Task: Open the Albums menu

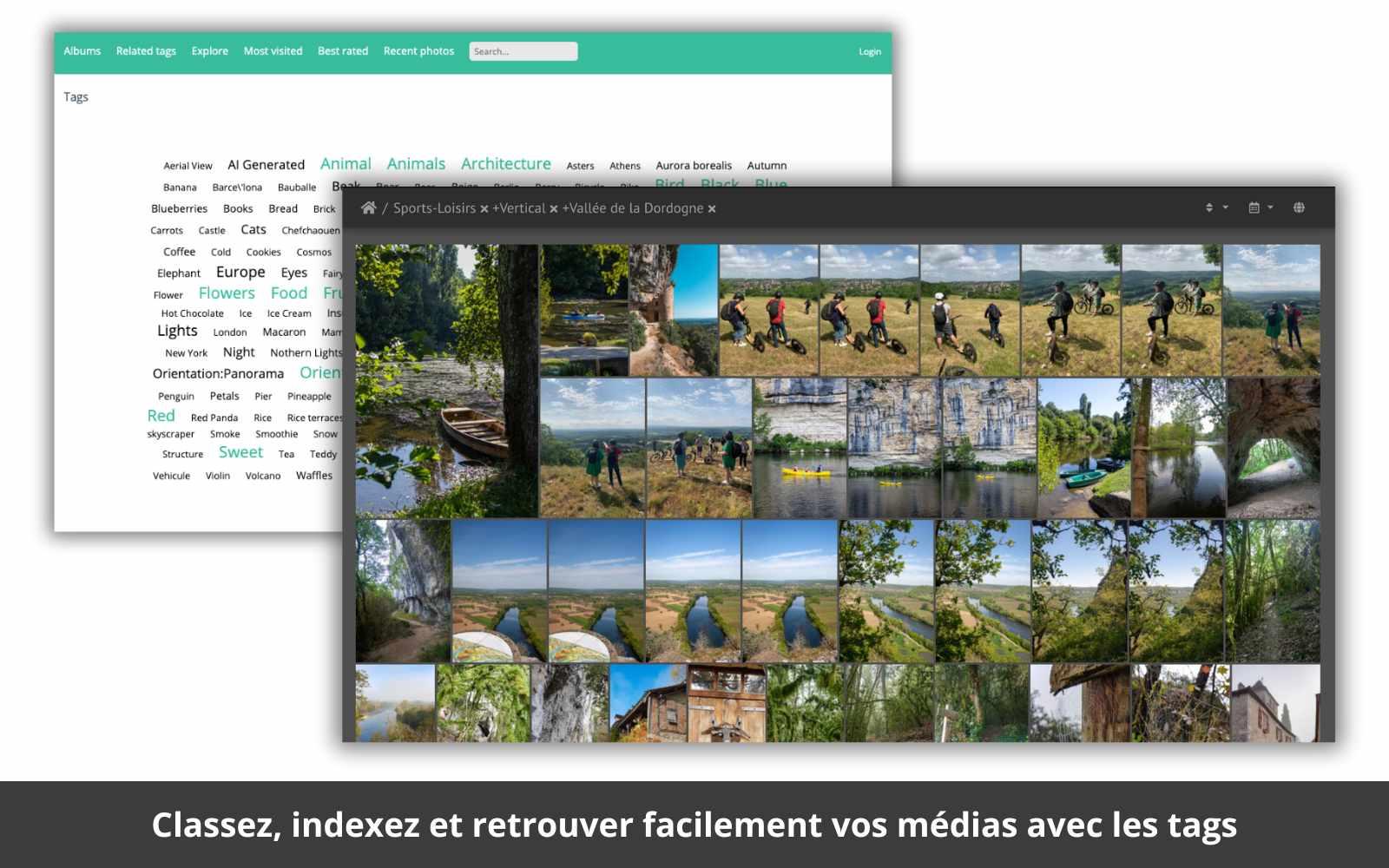Action: pos(82,51)
